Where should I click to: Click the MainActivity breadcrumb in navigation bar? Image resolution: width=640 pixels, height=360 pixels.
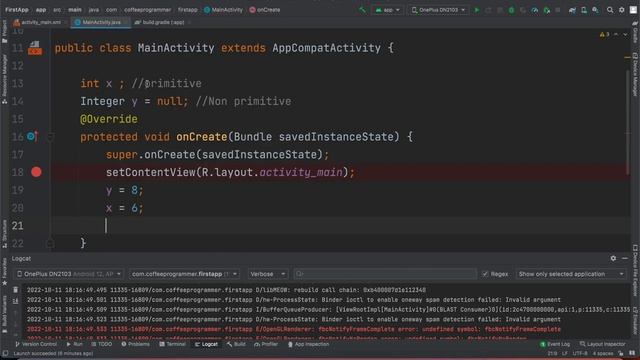pos(223,10)
